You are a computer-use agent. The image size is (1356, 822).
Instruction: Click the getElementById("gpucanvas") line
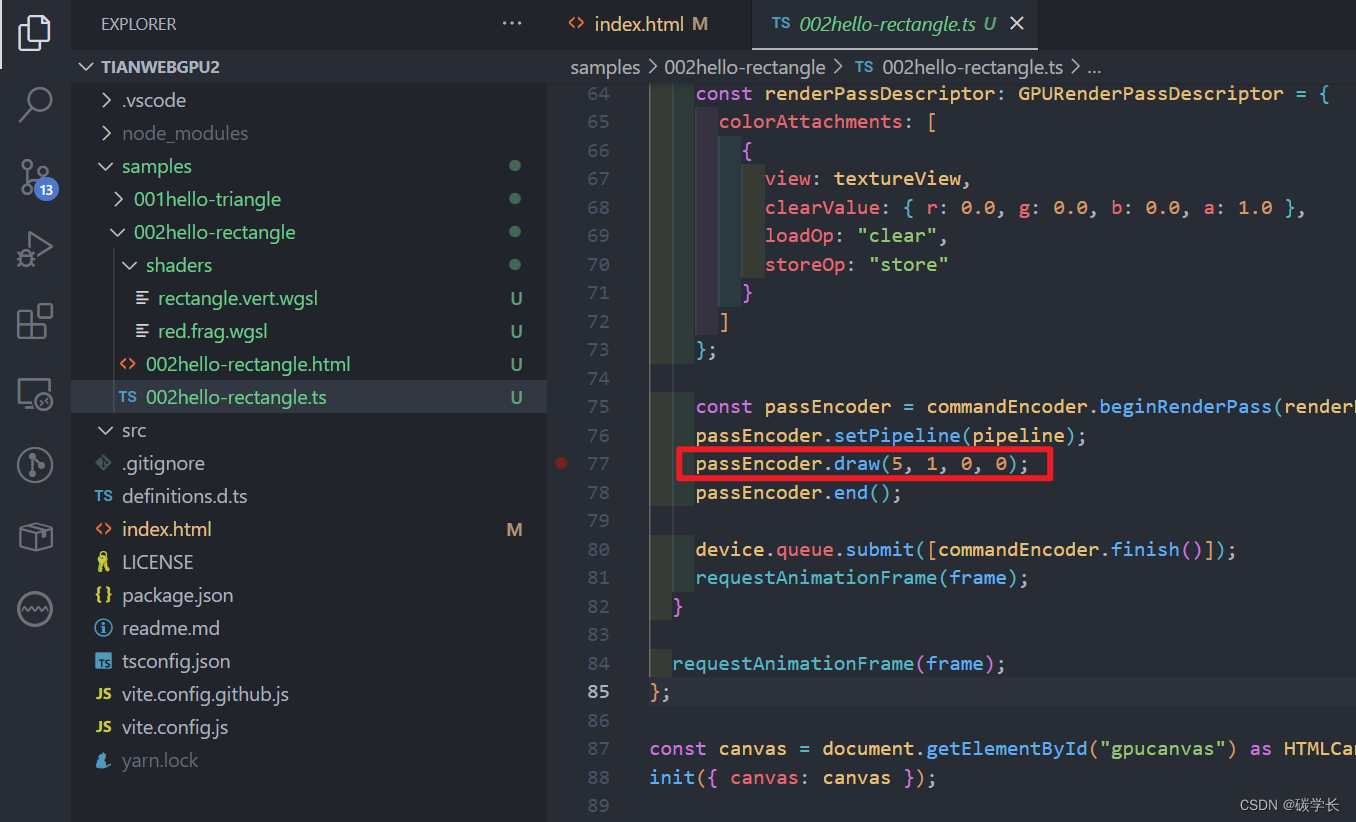[x=1002, y=749]
